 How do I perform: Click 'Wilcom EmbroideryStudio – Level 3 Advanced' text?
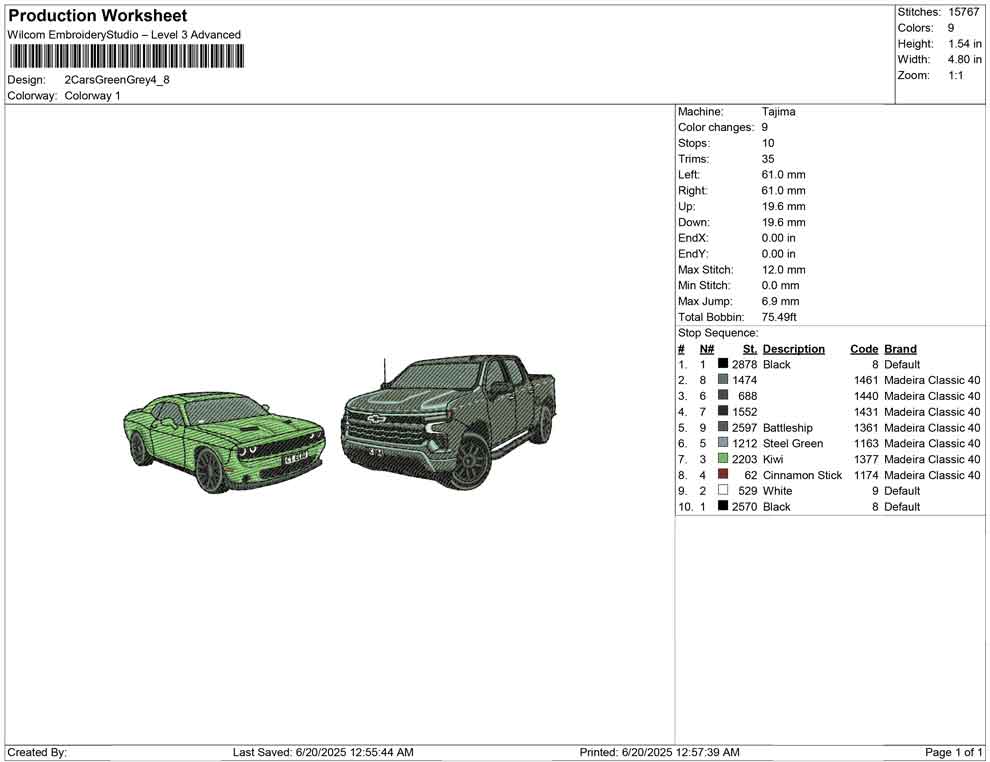click(124, 35)
